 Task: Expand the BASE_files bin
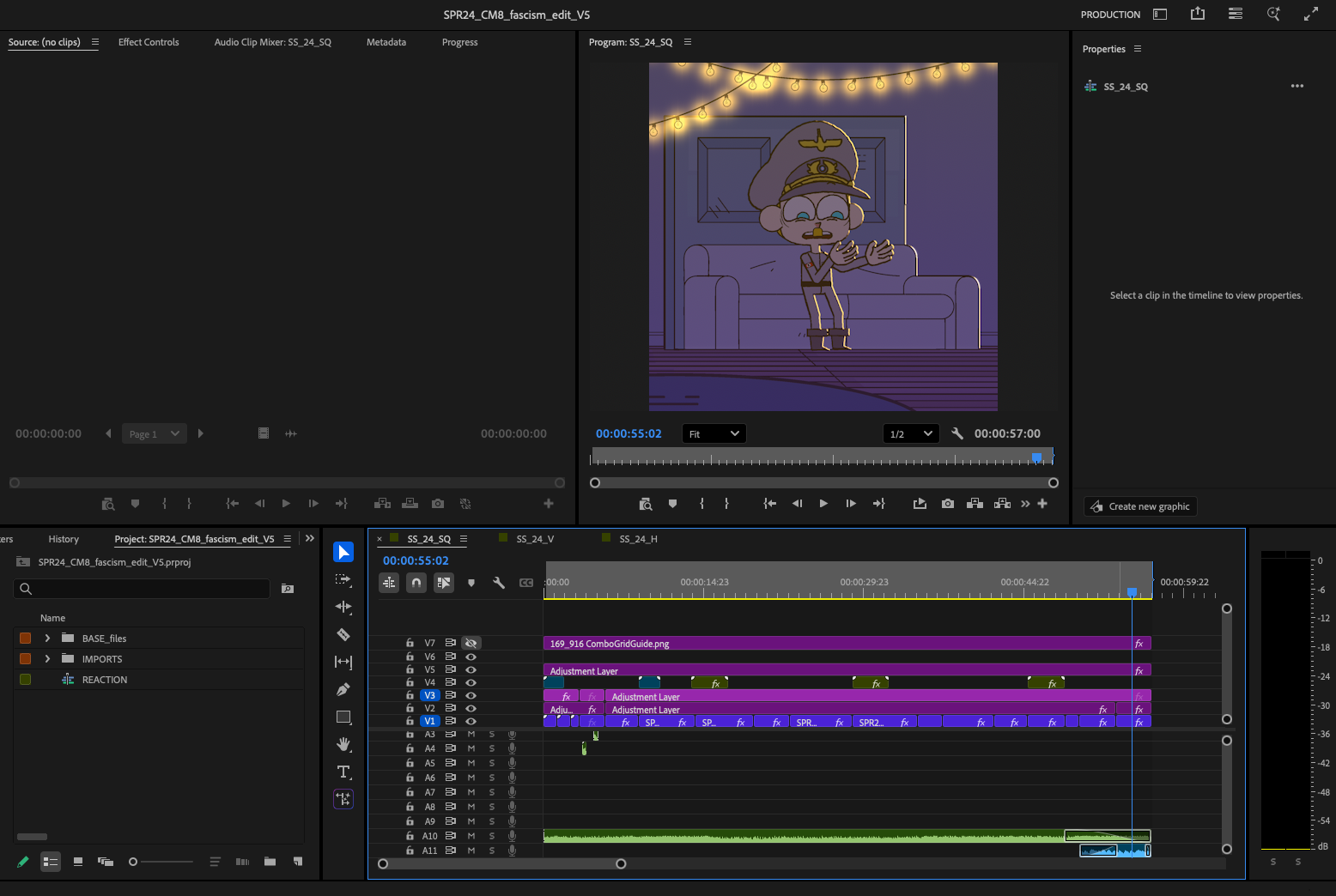point(47,639)
